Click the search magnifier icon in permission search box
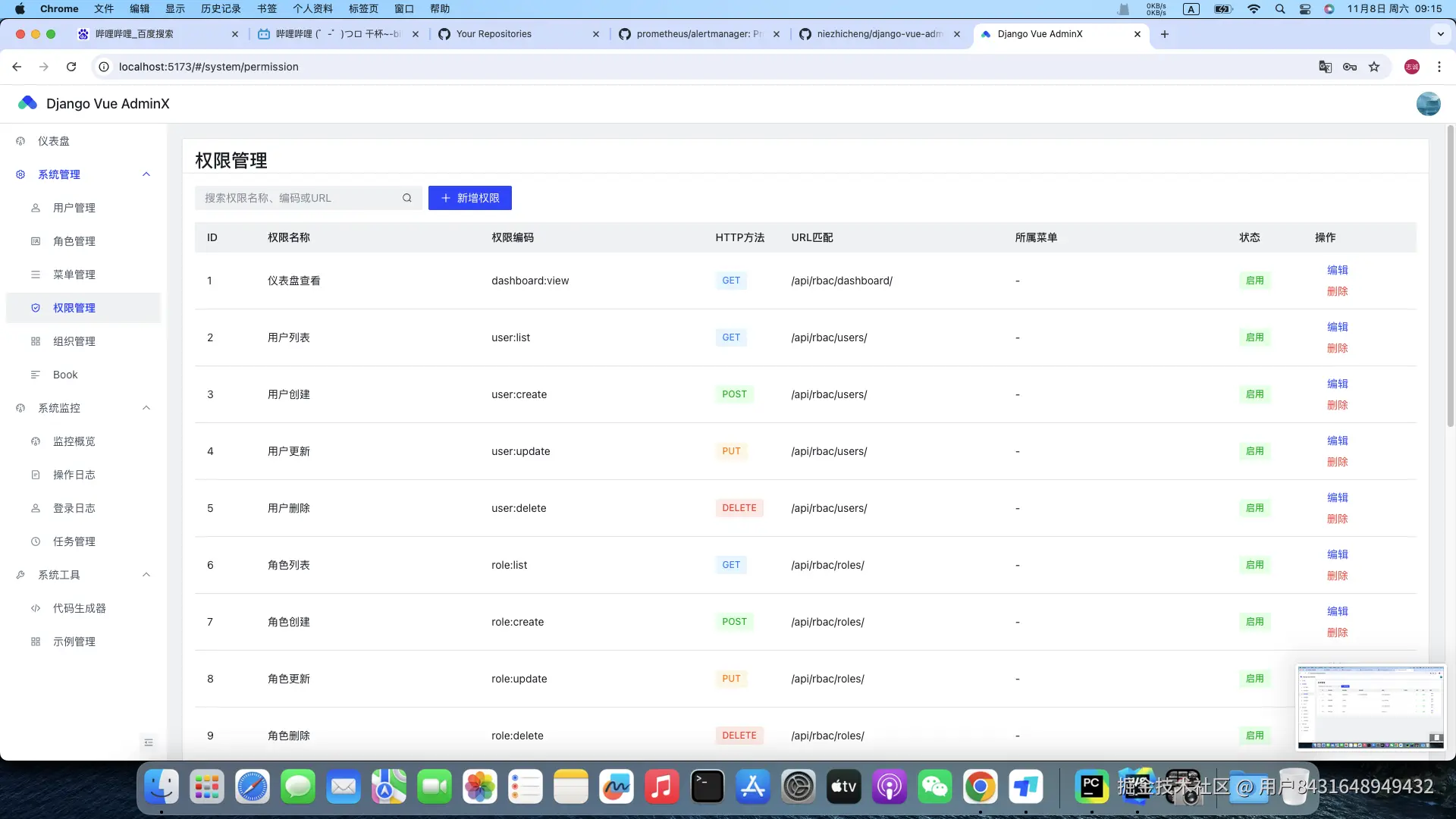1456x819 pixels. tap(407, 198)
